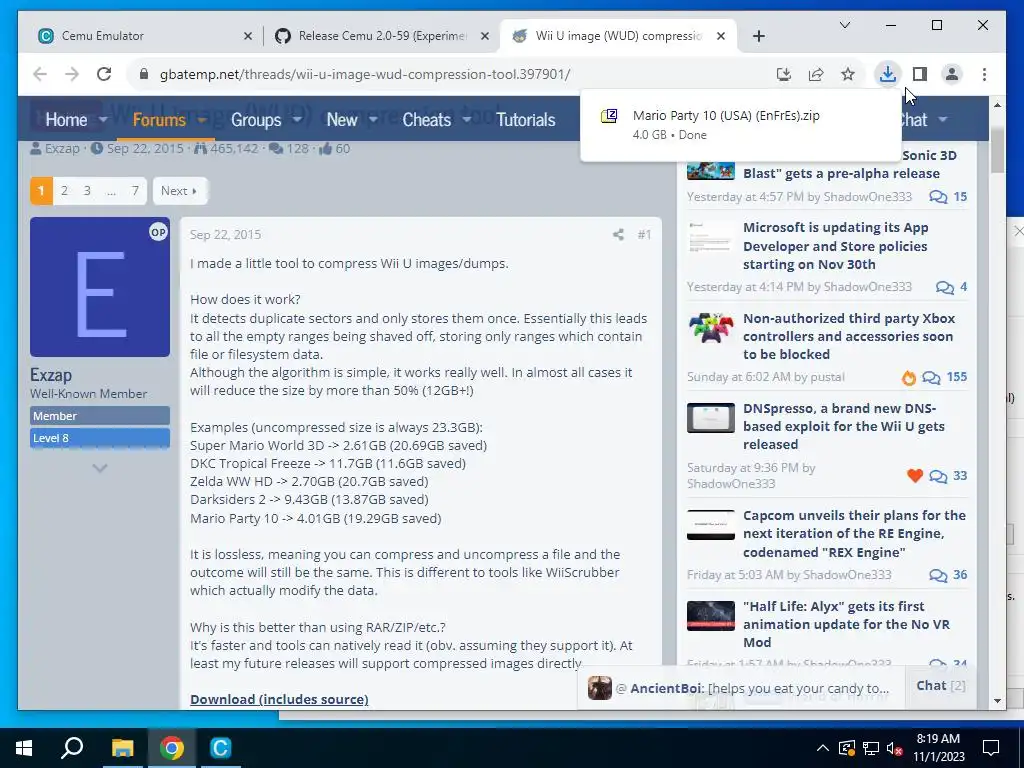Open the Chat [2] panel button
1024x768 pixels.
(940, 686)
